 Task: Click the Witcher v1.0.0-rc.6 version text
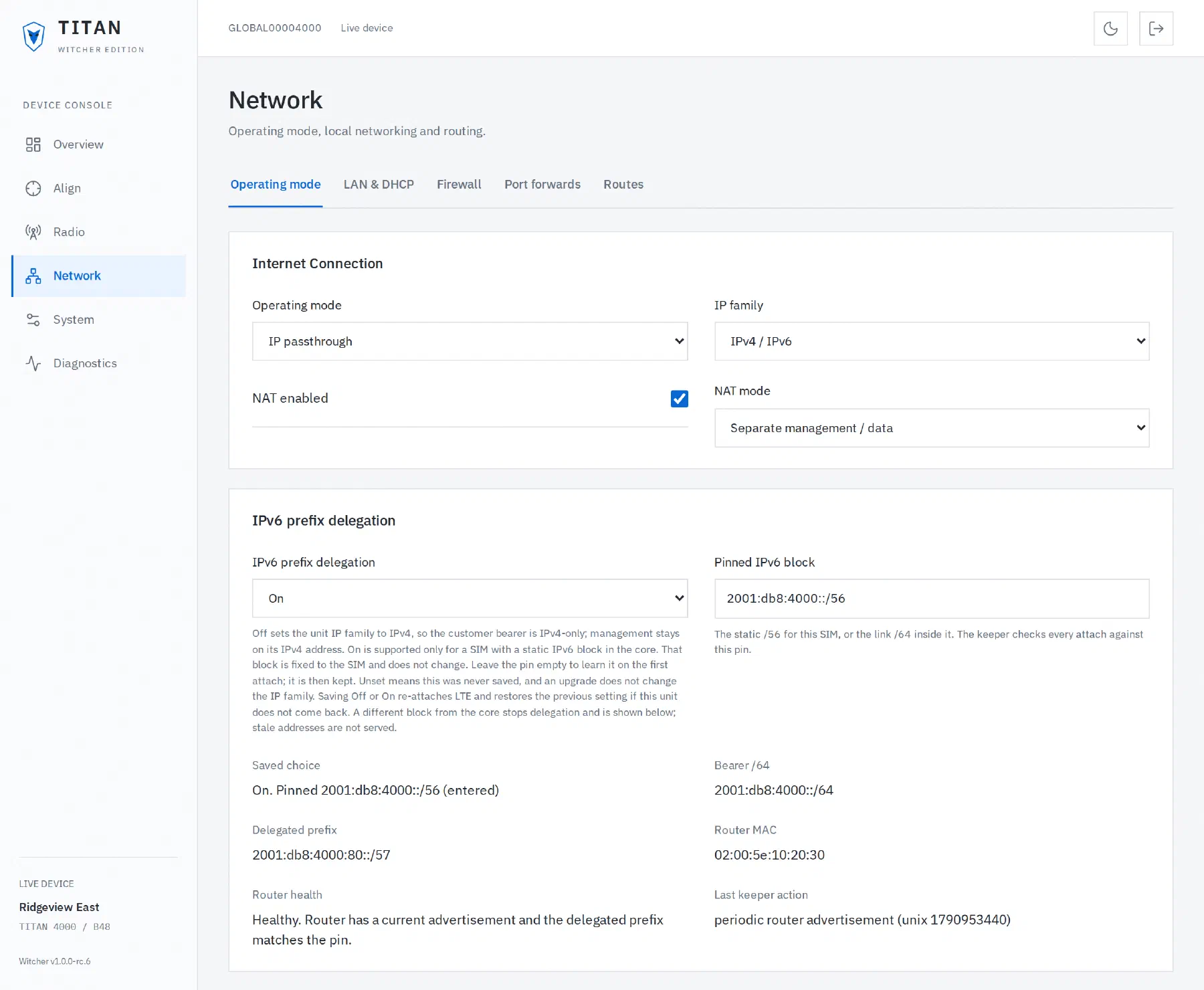tap(55, 961)
